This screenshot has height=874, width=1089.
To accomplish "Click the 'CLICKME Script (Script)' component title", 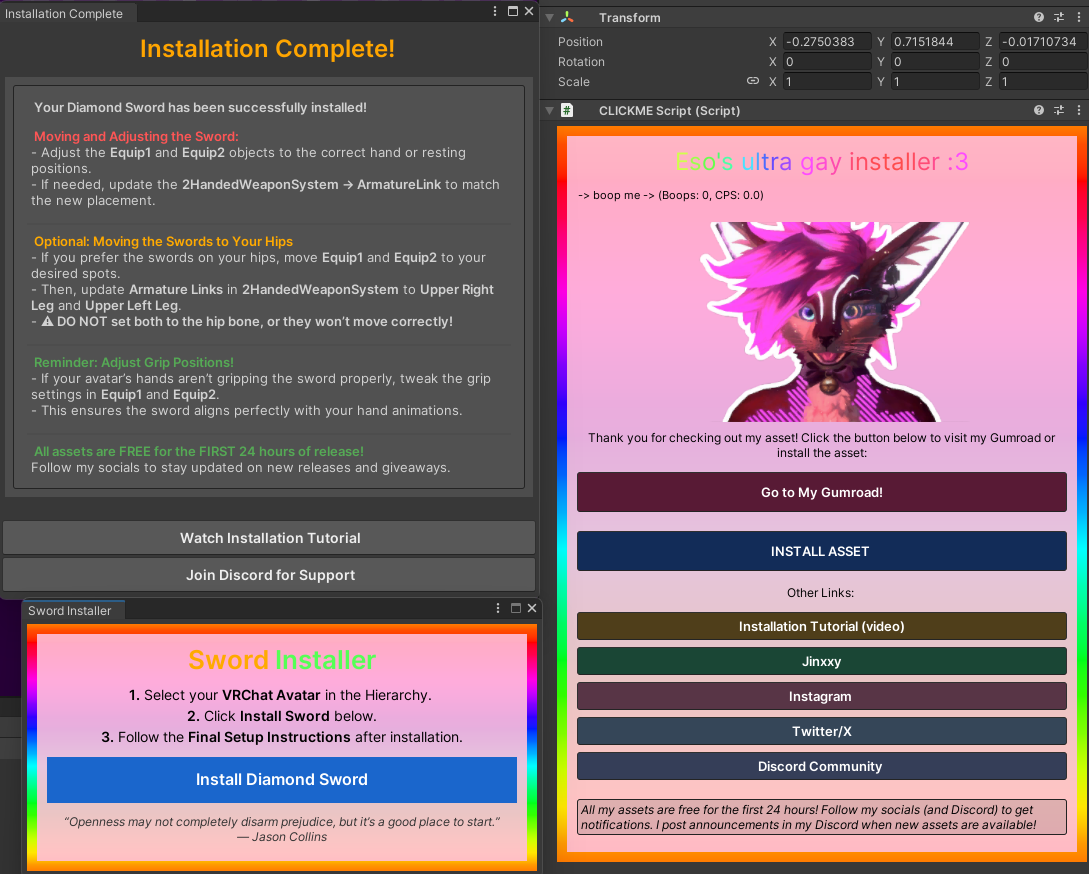I will coord(670,110).
